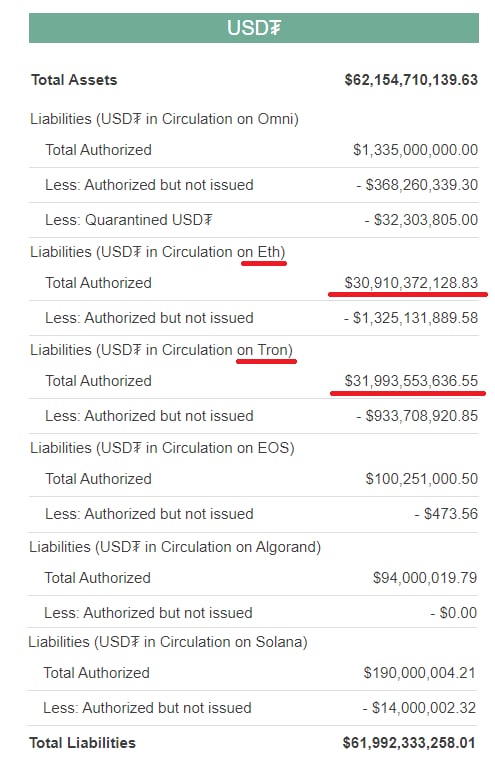Click Solana Total Authorized value $190,000,004.21

click(419, 673)
